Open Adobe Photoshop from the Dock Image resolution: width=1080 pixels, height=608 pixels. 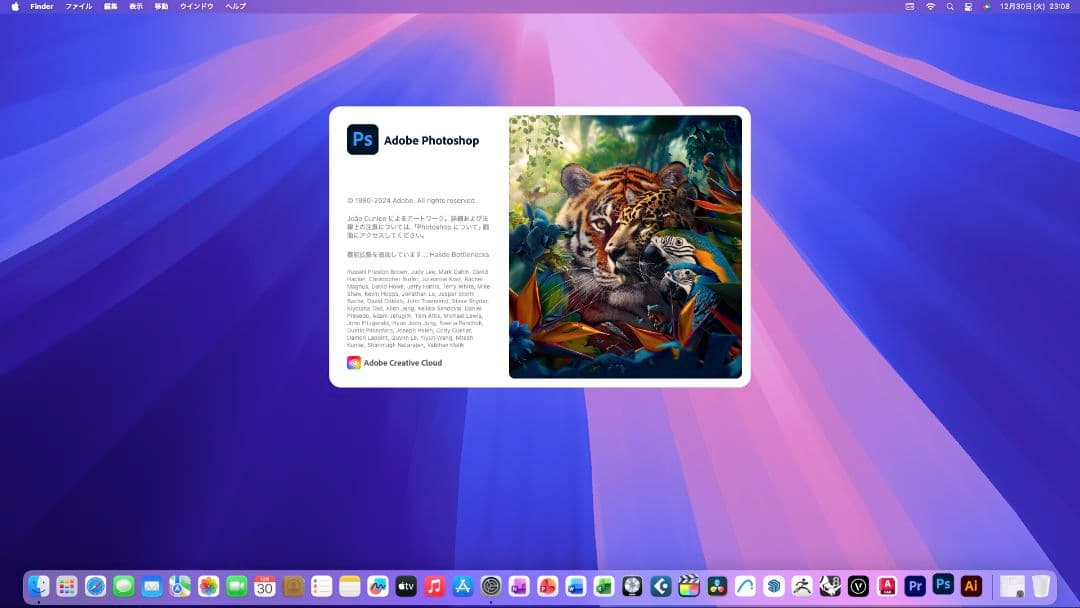point(942,585)
